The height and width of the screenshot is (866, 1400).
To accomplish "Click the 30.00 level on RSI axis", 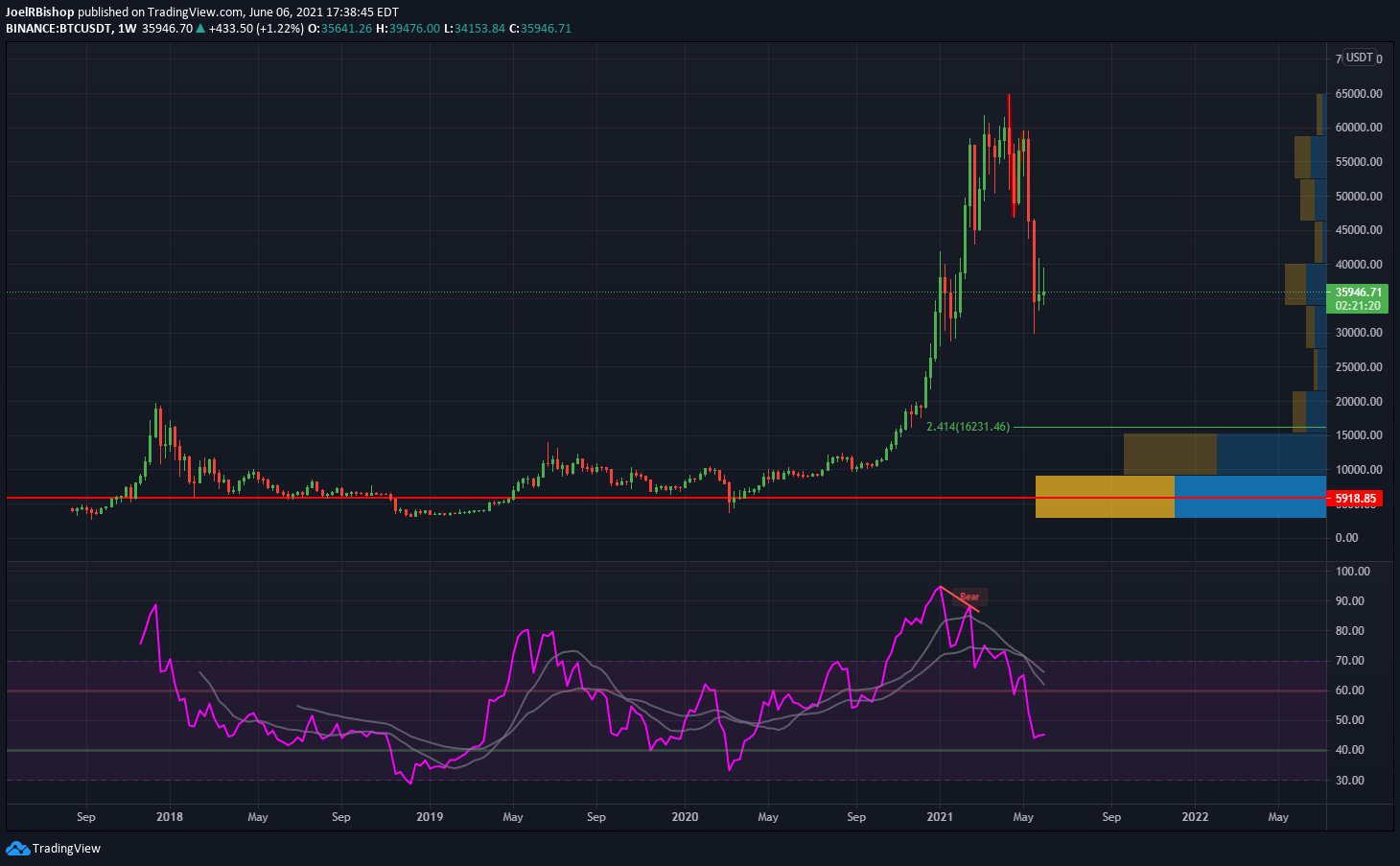I will click(x=1350, y=781).
